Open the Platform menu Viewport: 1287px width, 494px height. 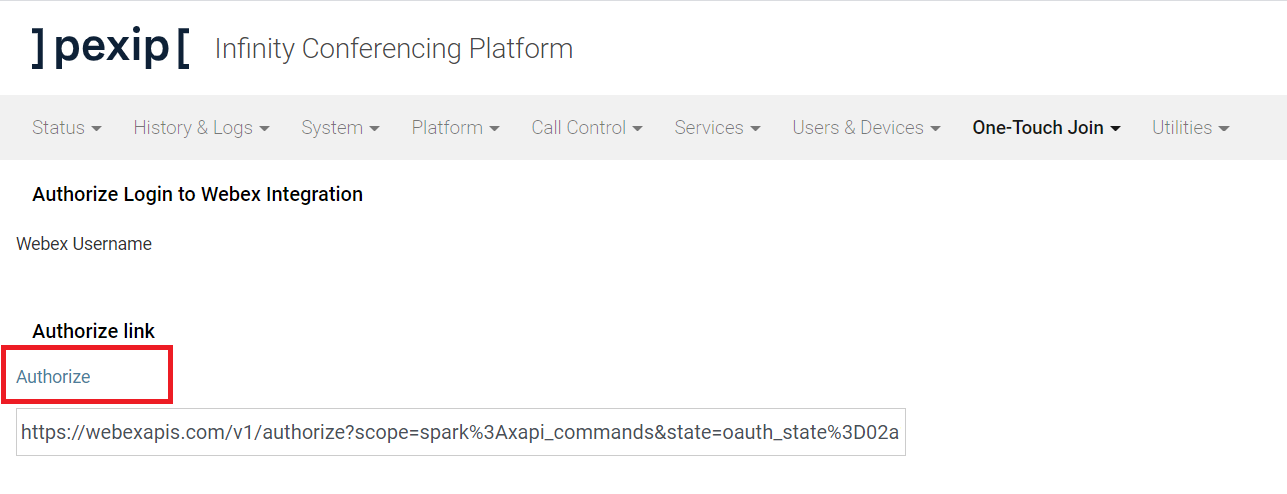(455, 128)
